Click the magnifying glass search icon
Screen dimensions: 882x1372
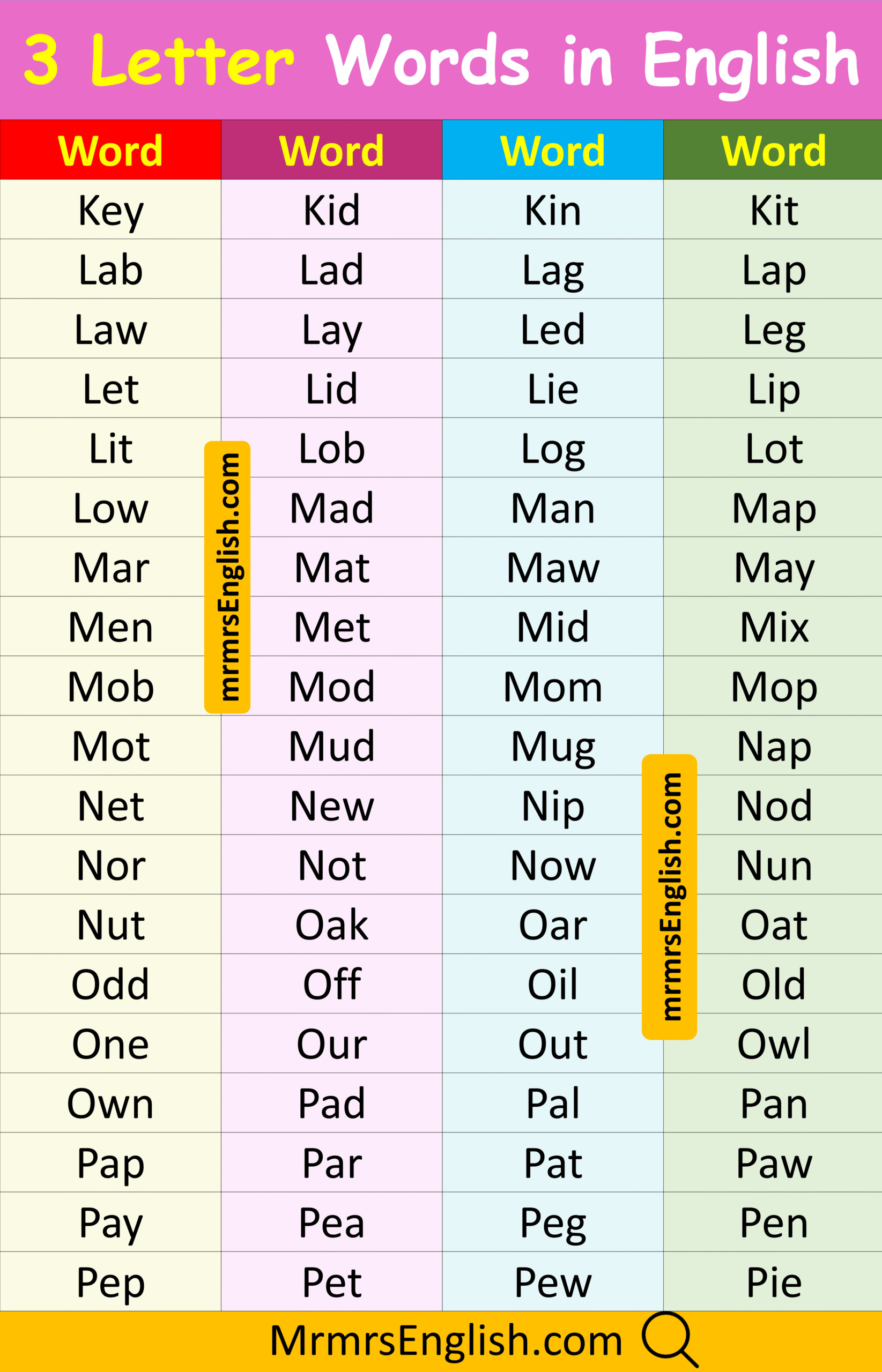coord(669,1340)
